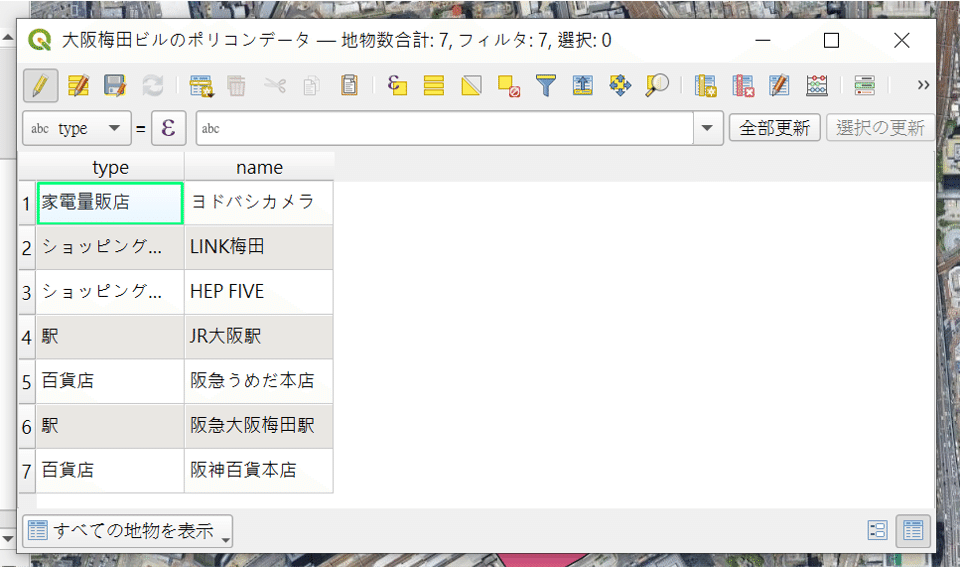Screen dimensions: 960x567
Task: Expand toolbar overflow chevrons
Action: (923, 84)
